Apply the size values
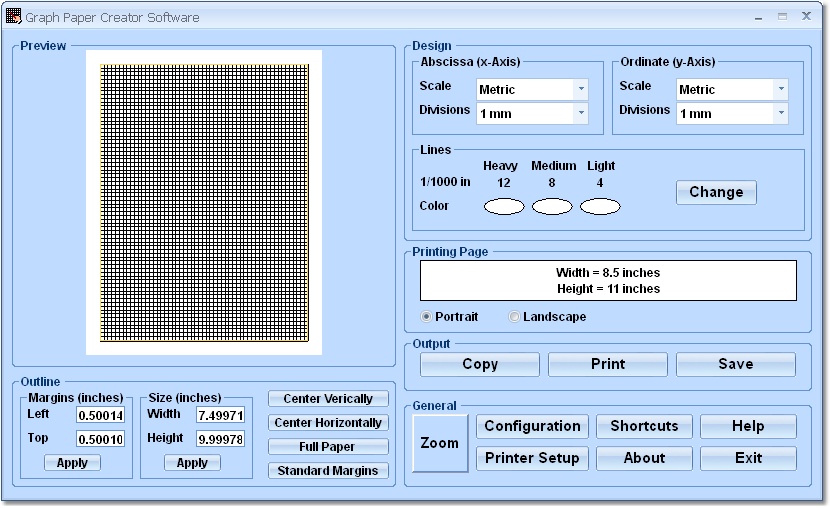 (x=192, y=463)
